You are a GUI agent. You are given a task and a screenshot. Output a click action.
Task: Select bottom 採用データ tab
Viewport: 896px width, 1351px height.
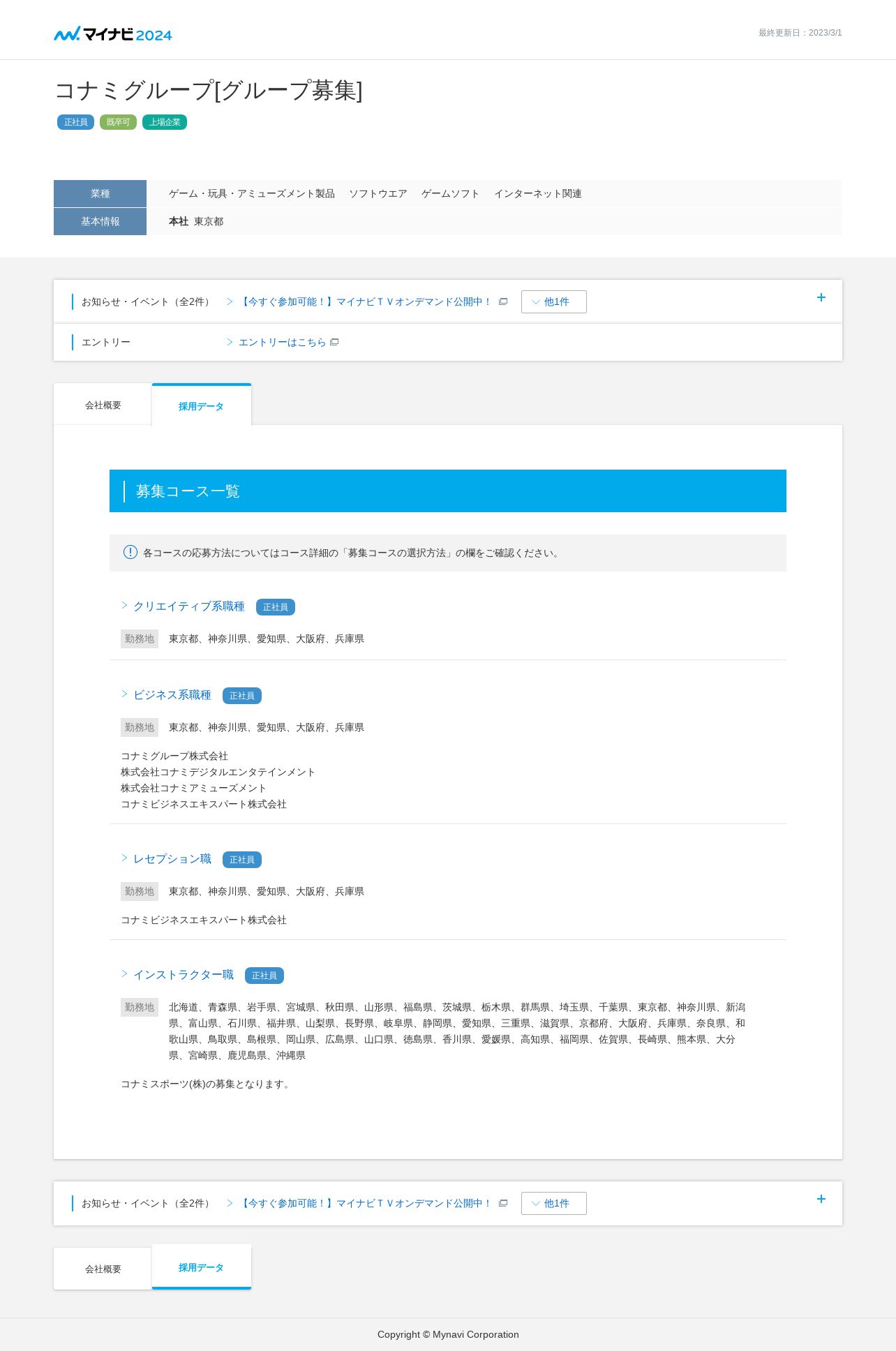[202, 1267]
